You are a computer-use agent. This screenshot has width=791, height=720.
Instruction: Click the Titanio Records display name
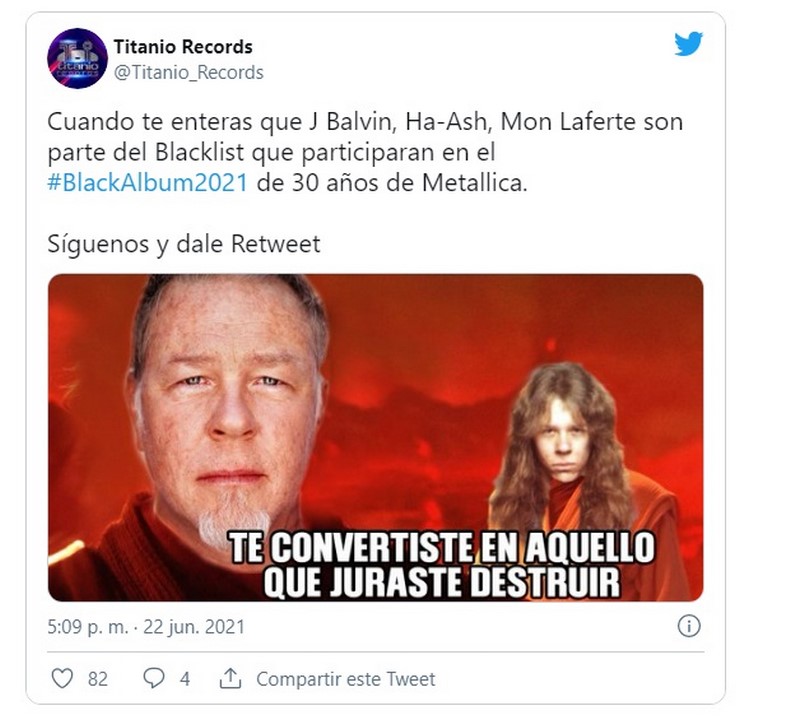coord(183,47)
